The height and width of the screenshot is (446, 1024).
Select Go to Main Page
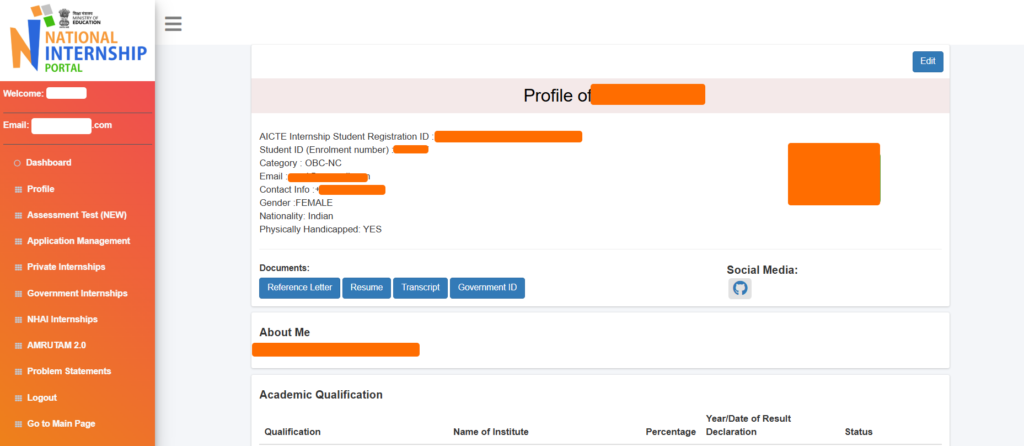pyautogui.click(x=61, y=424)
